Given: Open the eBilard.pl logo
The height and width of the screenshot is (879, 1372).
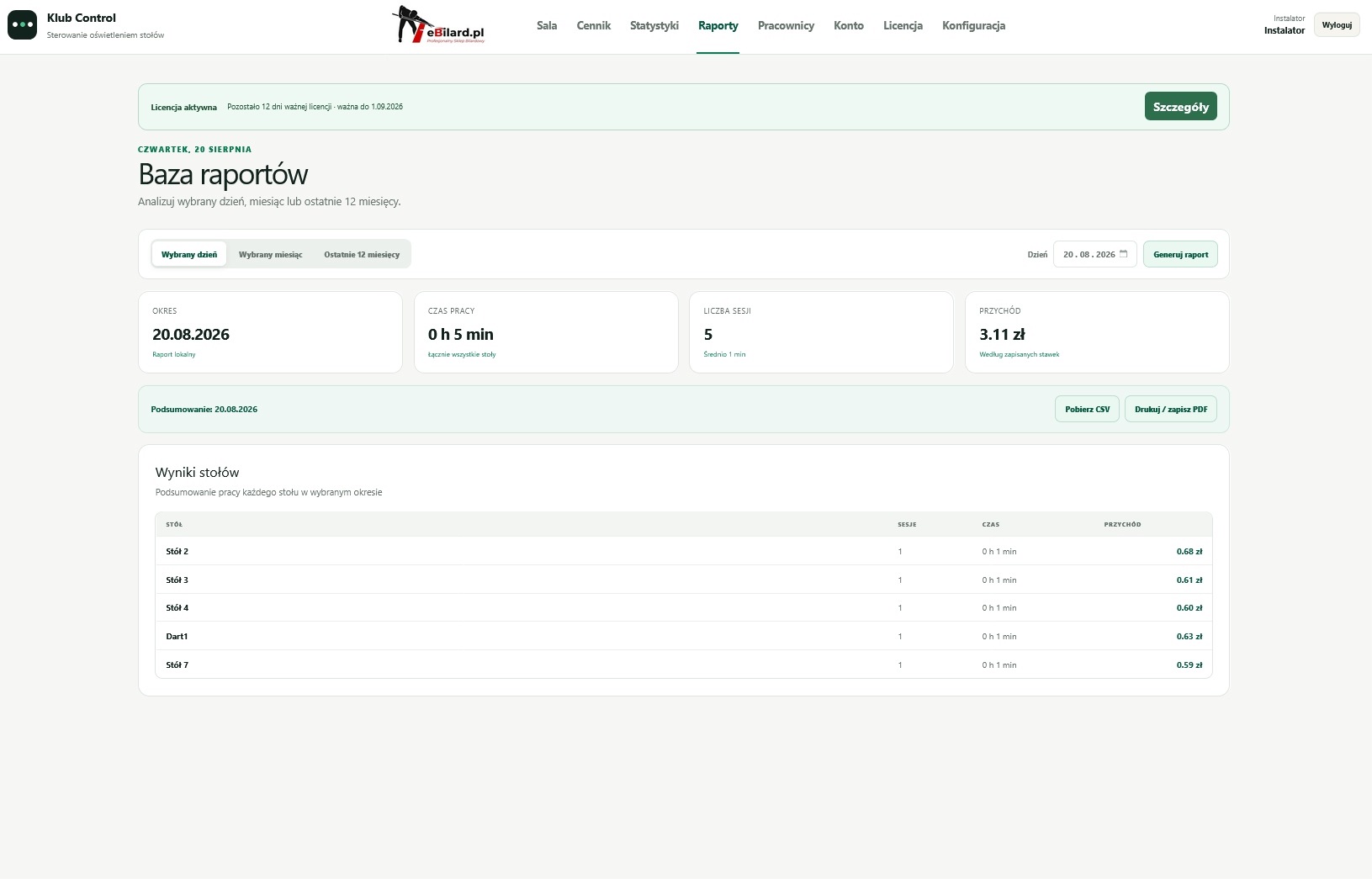Looking at the screenshot, I should [439, 25].
